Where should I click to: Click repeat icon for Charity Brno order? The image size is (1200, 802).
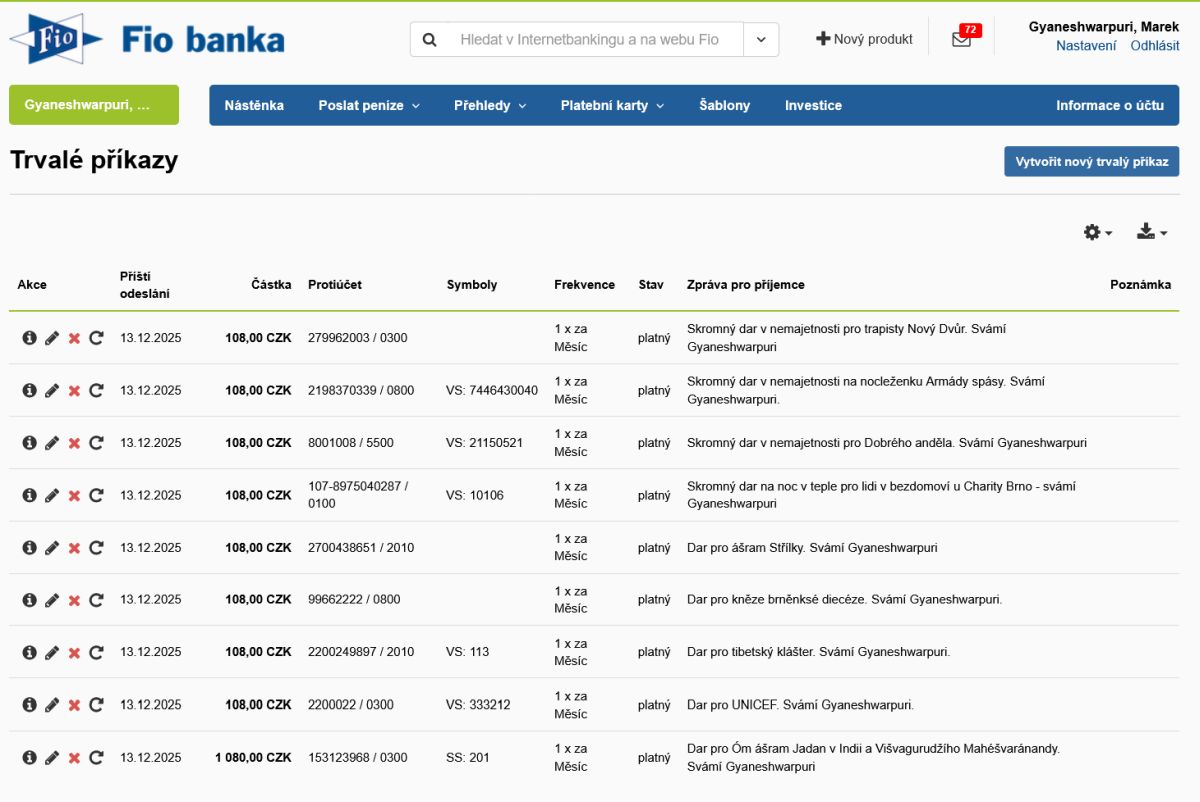click(x=96, y=495)
